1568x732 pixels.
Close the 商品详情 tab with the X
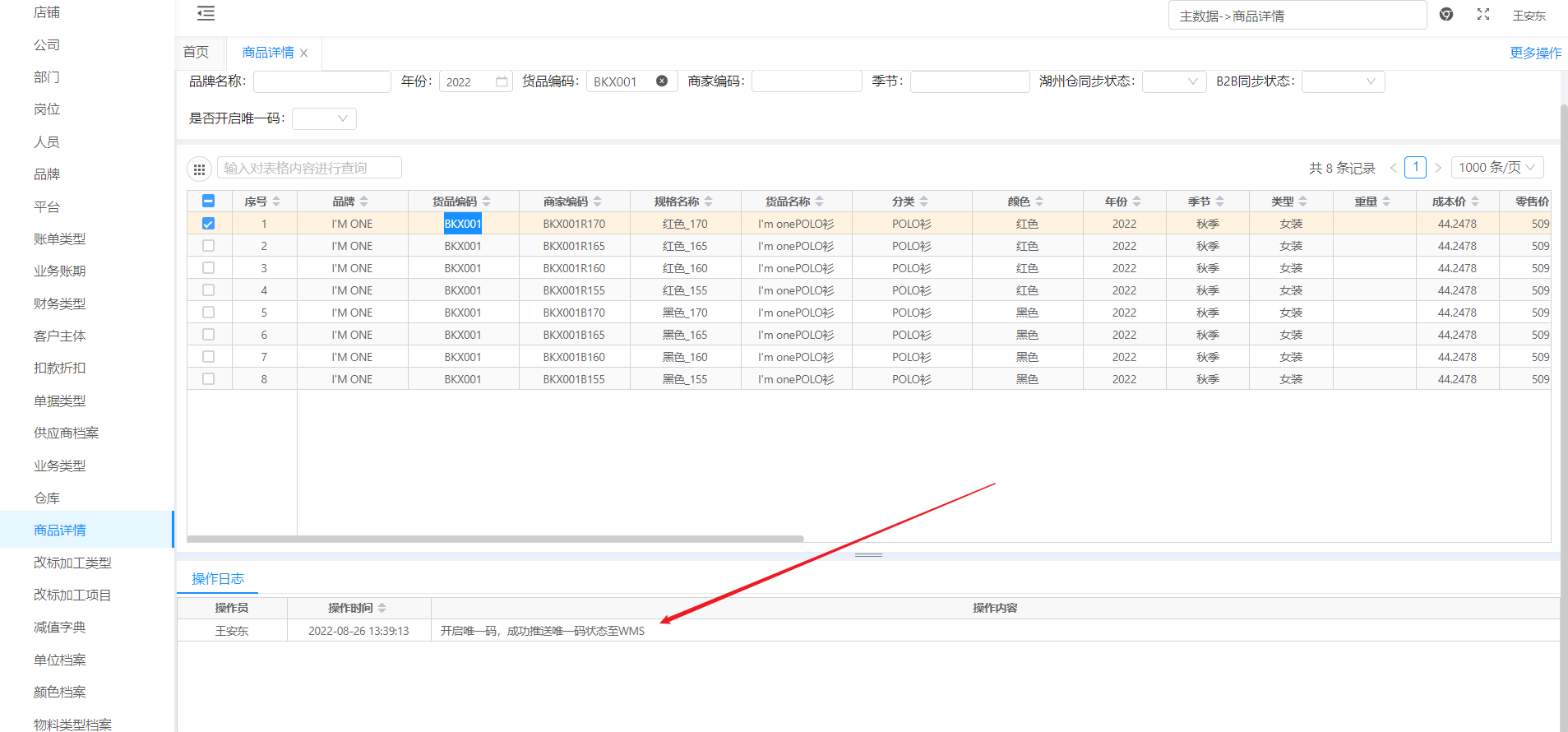(x=304, y=53)
